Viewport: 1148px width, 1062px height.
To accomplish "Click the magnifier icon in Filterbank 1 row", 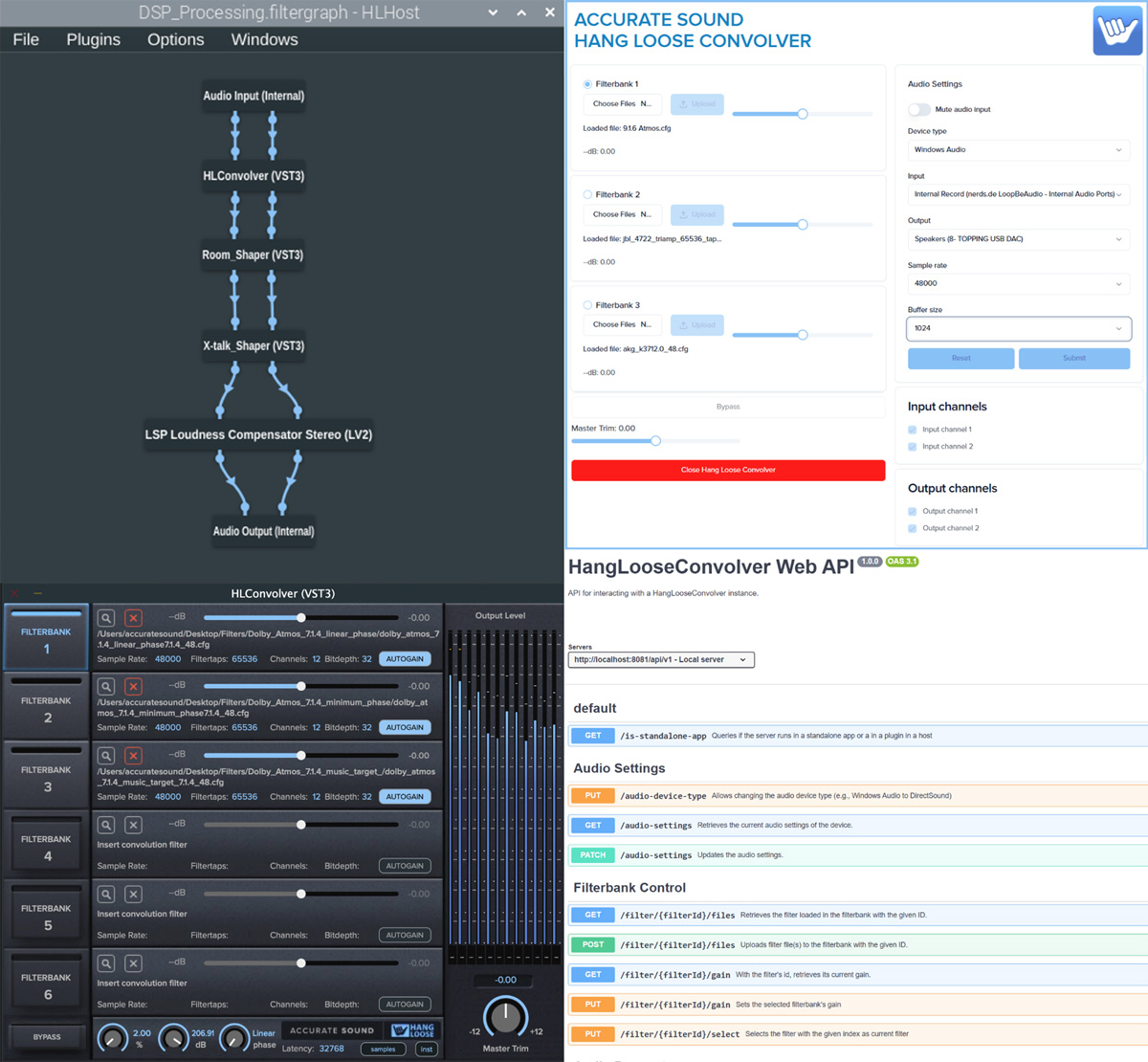I will (x=106, y=618).
